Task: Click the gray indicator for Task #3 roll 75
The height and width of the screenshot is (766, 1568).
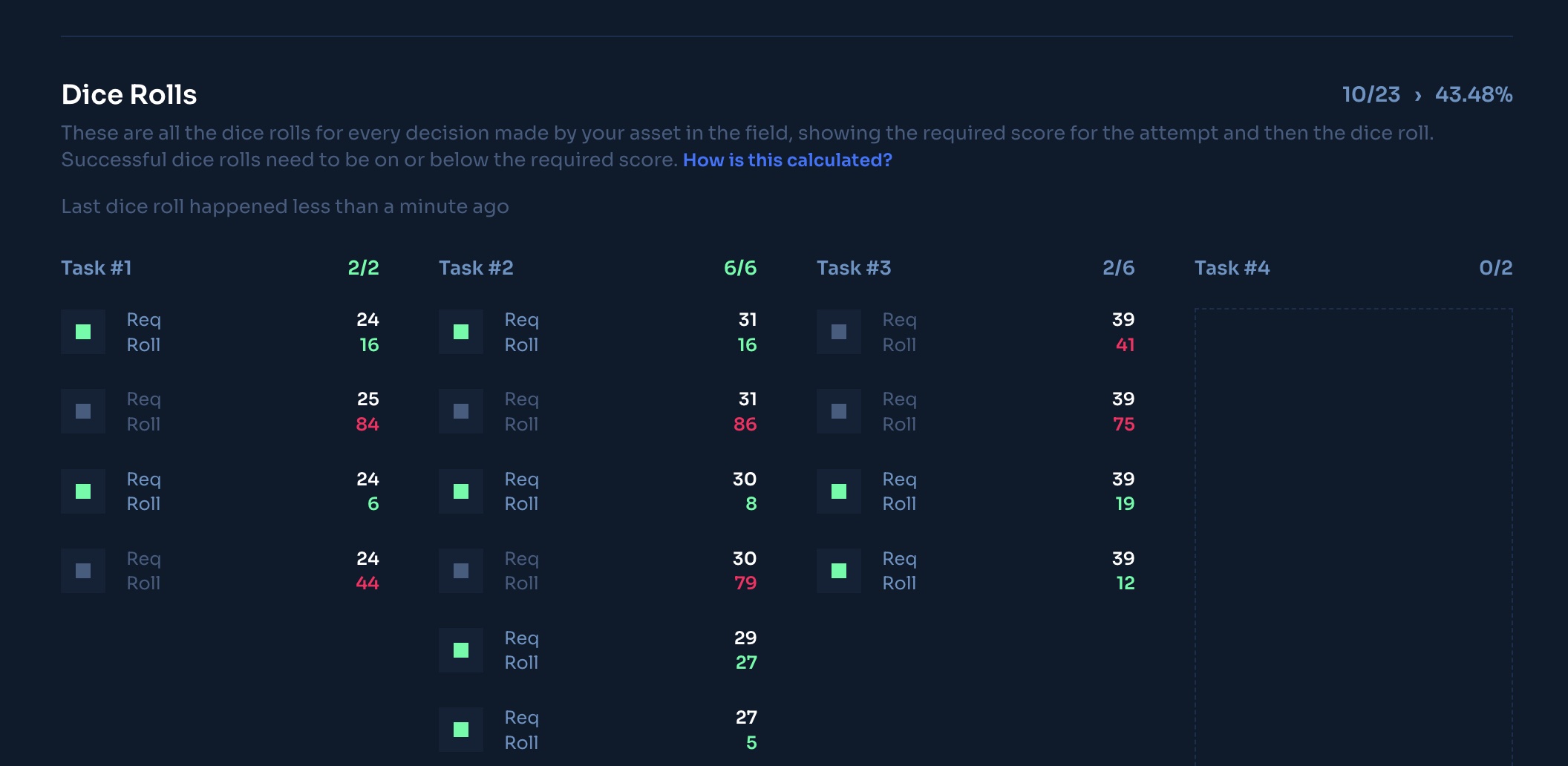Action: 839,411
